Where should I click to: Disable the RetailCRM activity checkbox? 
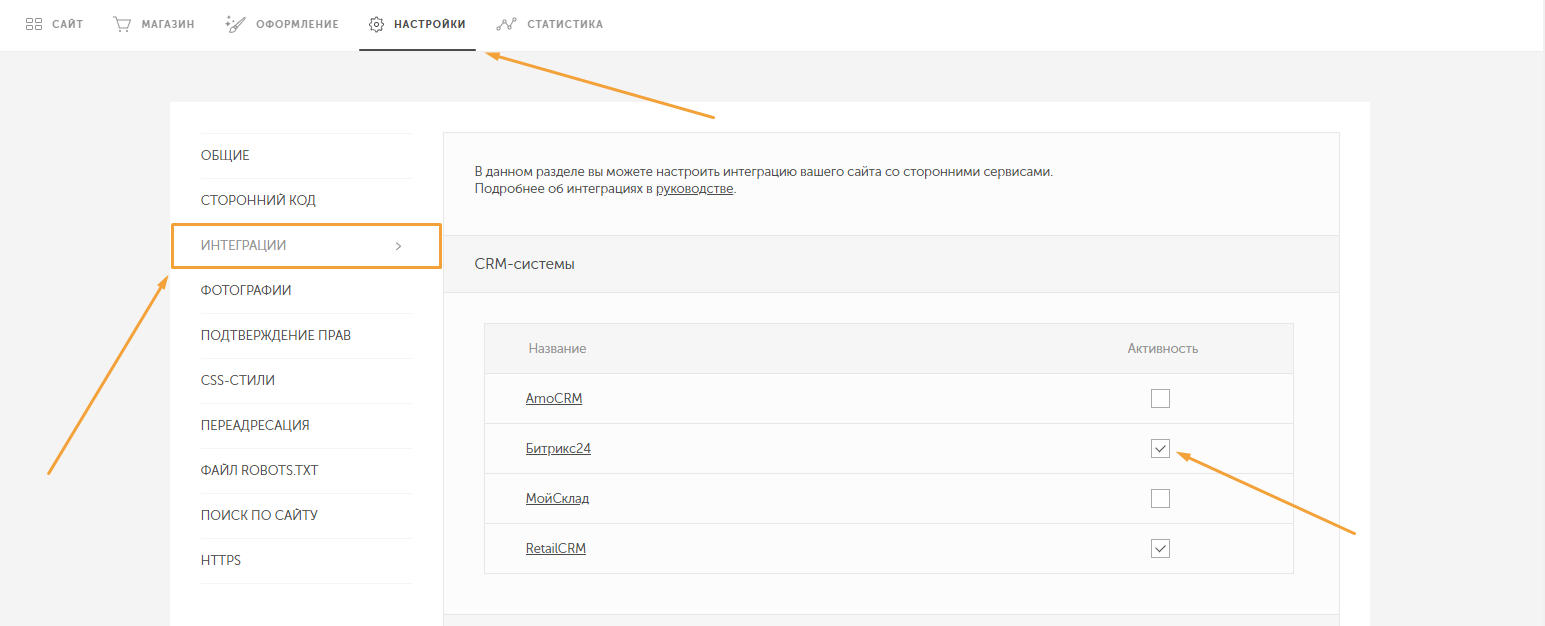click(1160, 548)
